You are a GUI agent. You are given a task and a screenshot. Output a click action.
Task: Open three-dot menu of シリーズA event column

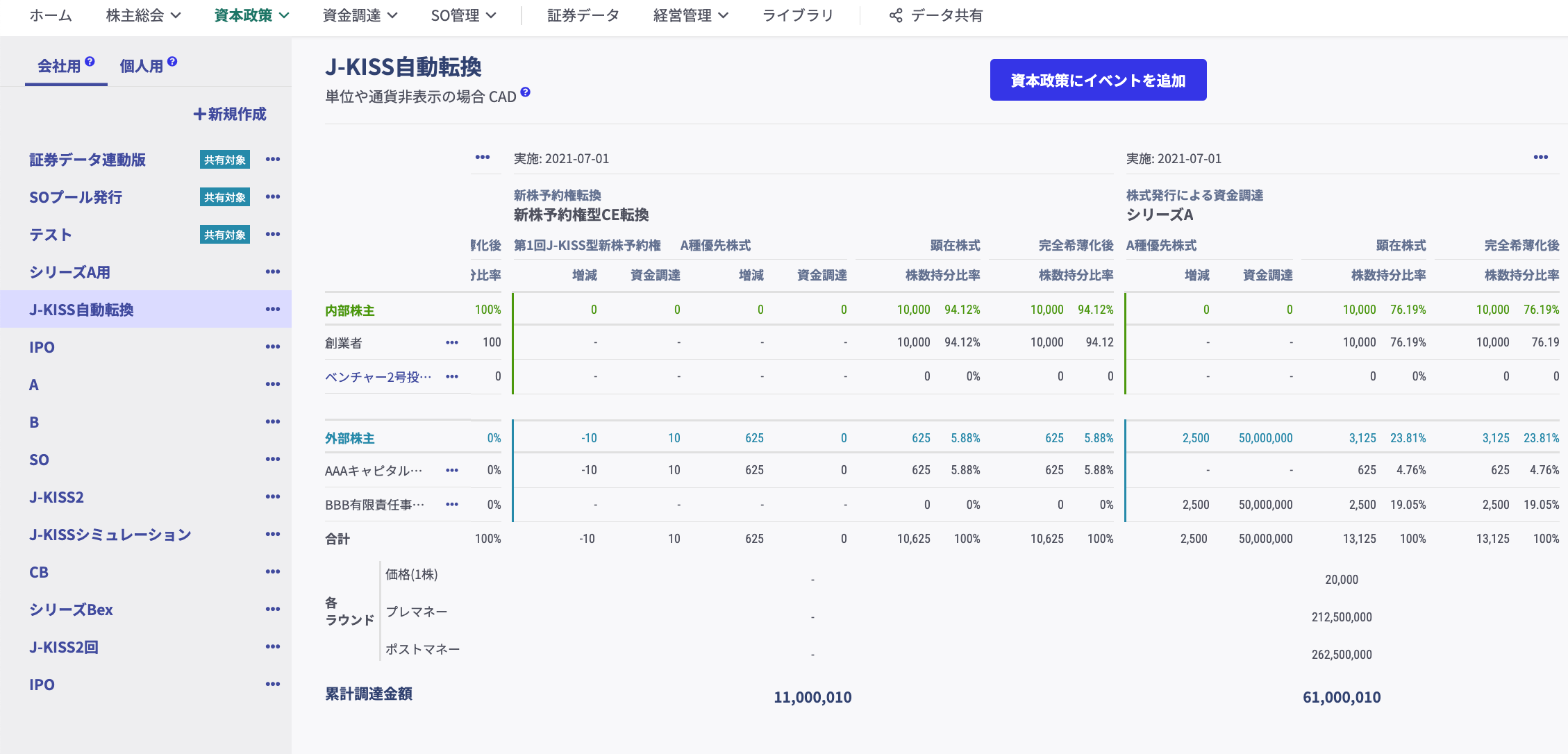pos(1541,158)
